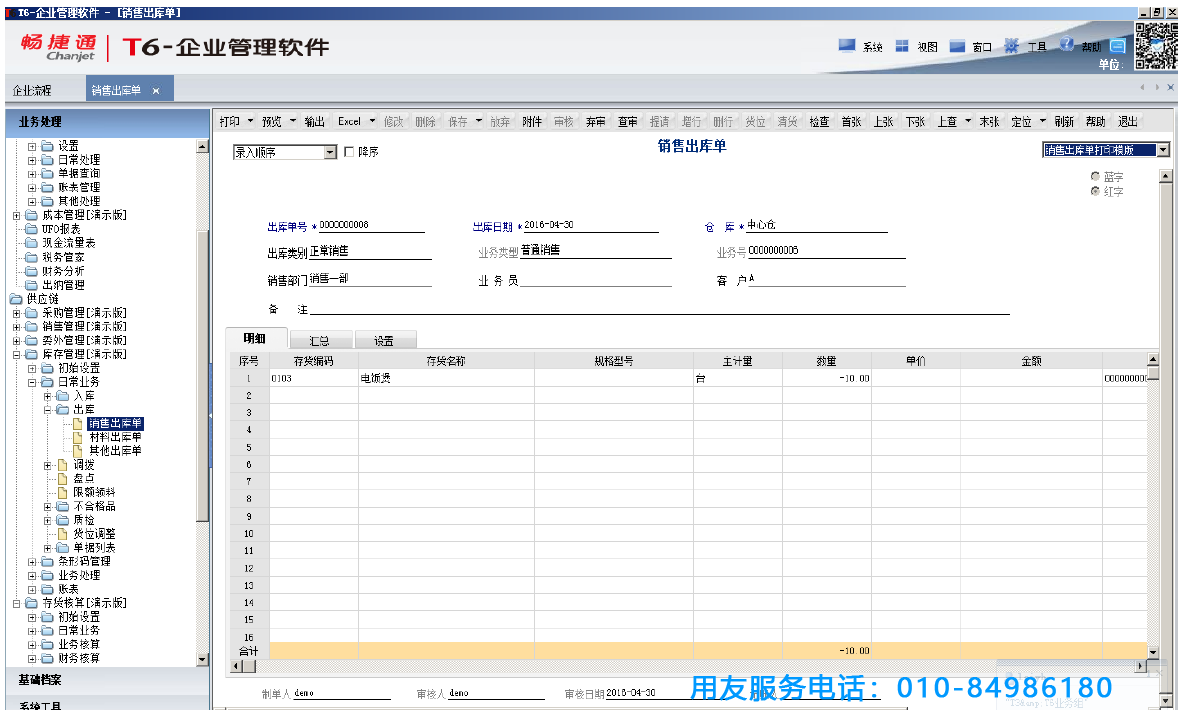Click the 弃审 toolbar button

(x=596, y=121)
